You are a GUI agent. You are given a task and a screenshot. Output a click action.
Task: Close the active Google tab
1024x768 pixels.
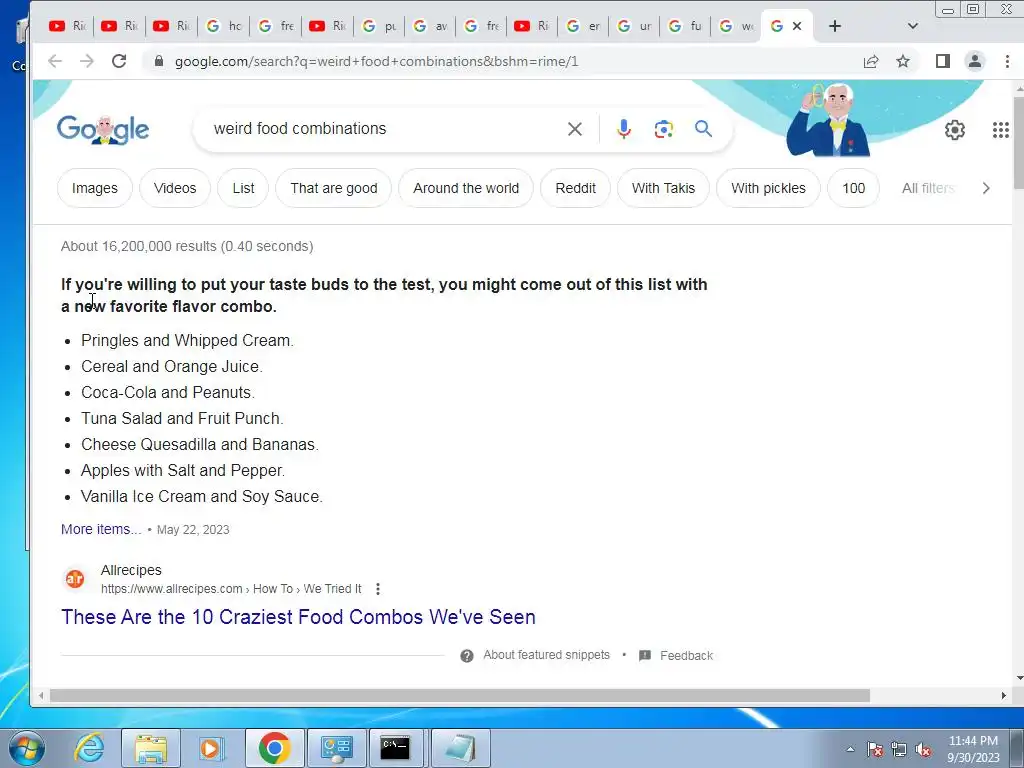pyautogui.click(x=797, y=26)
